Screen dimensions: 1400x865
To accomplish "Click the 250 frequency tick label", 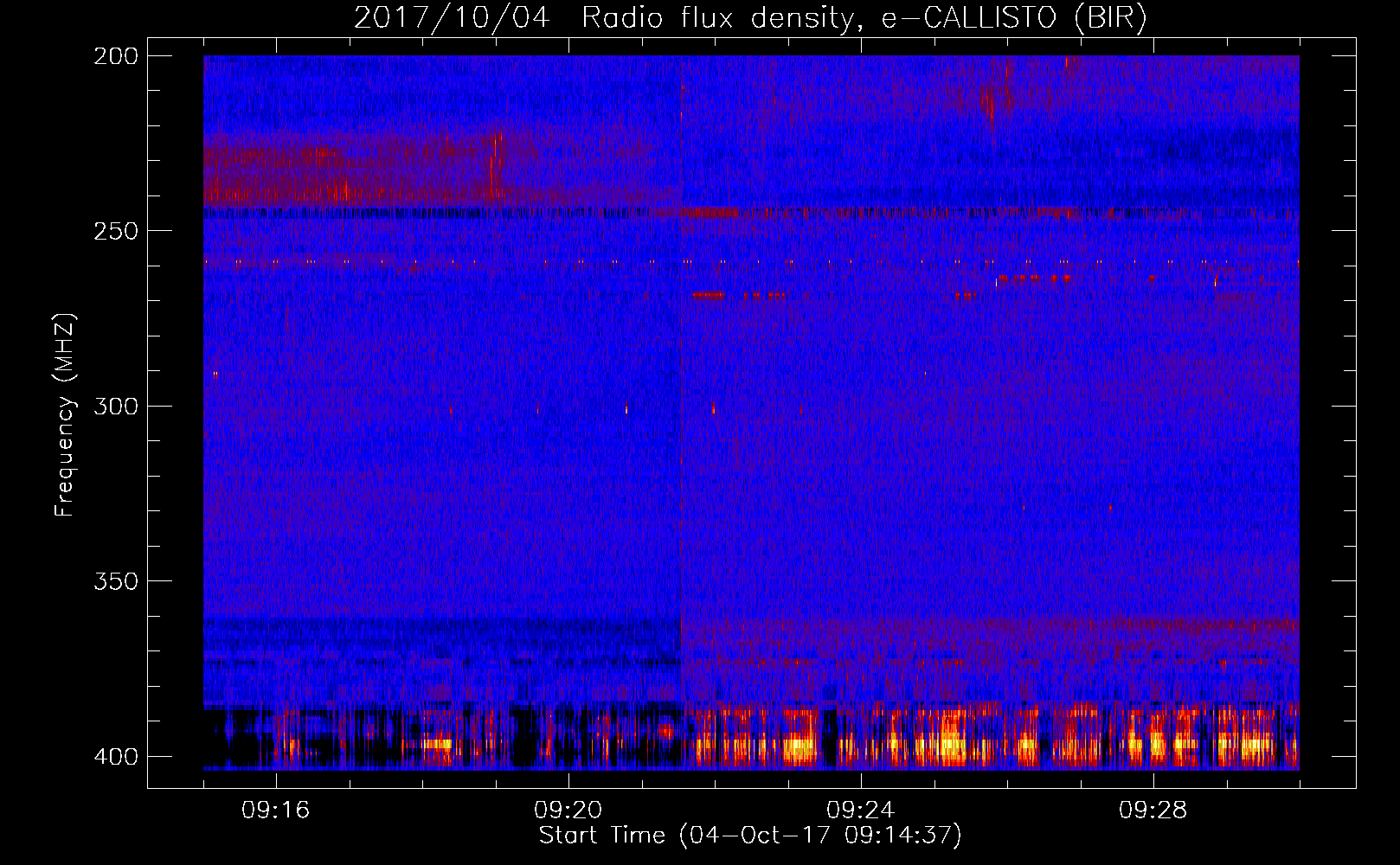I will 115,231.
